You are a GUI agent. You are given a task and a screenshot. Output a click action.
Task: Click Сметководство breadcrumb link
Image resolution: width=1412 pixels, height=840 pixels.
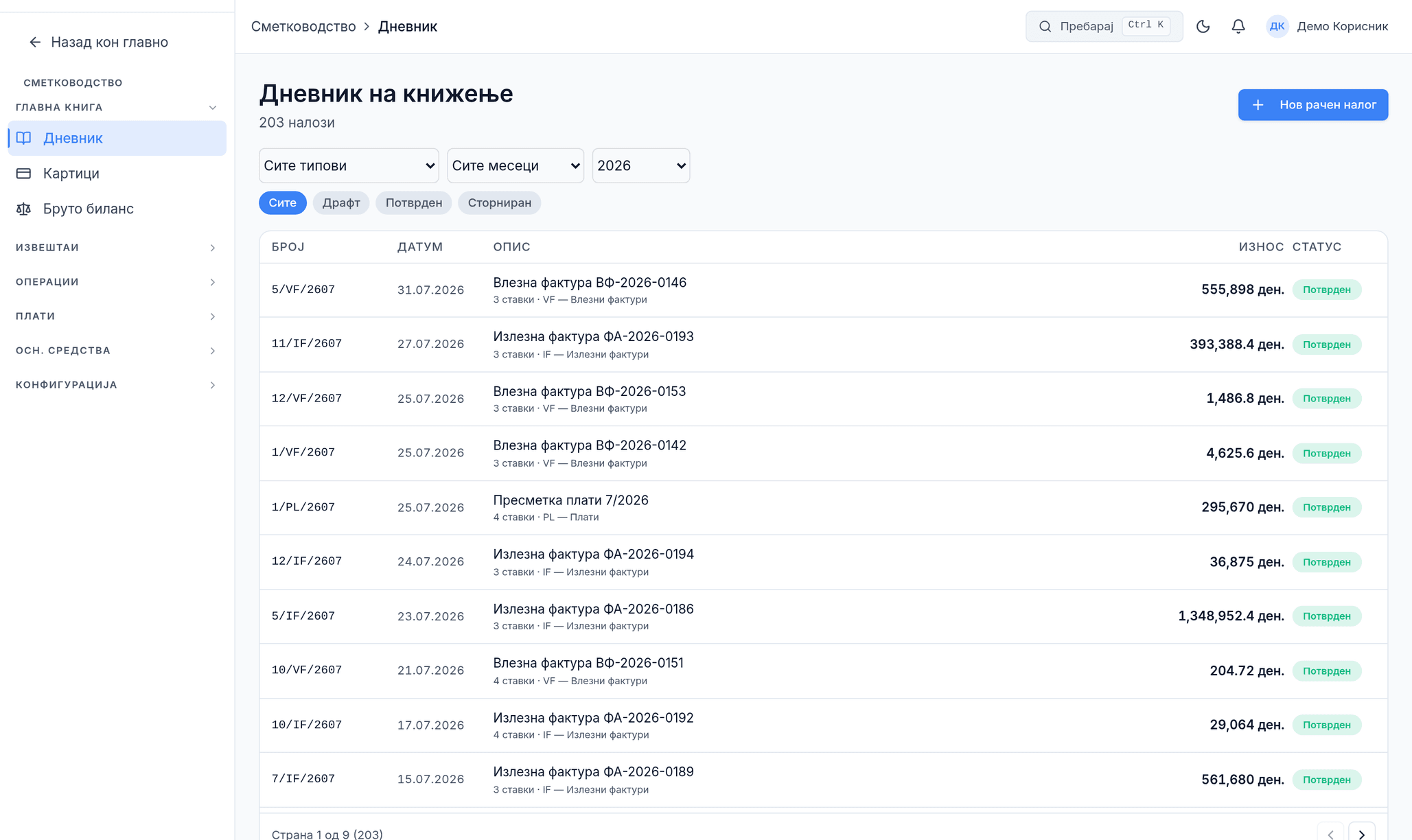pos(303,27)
